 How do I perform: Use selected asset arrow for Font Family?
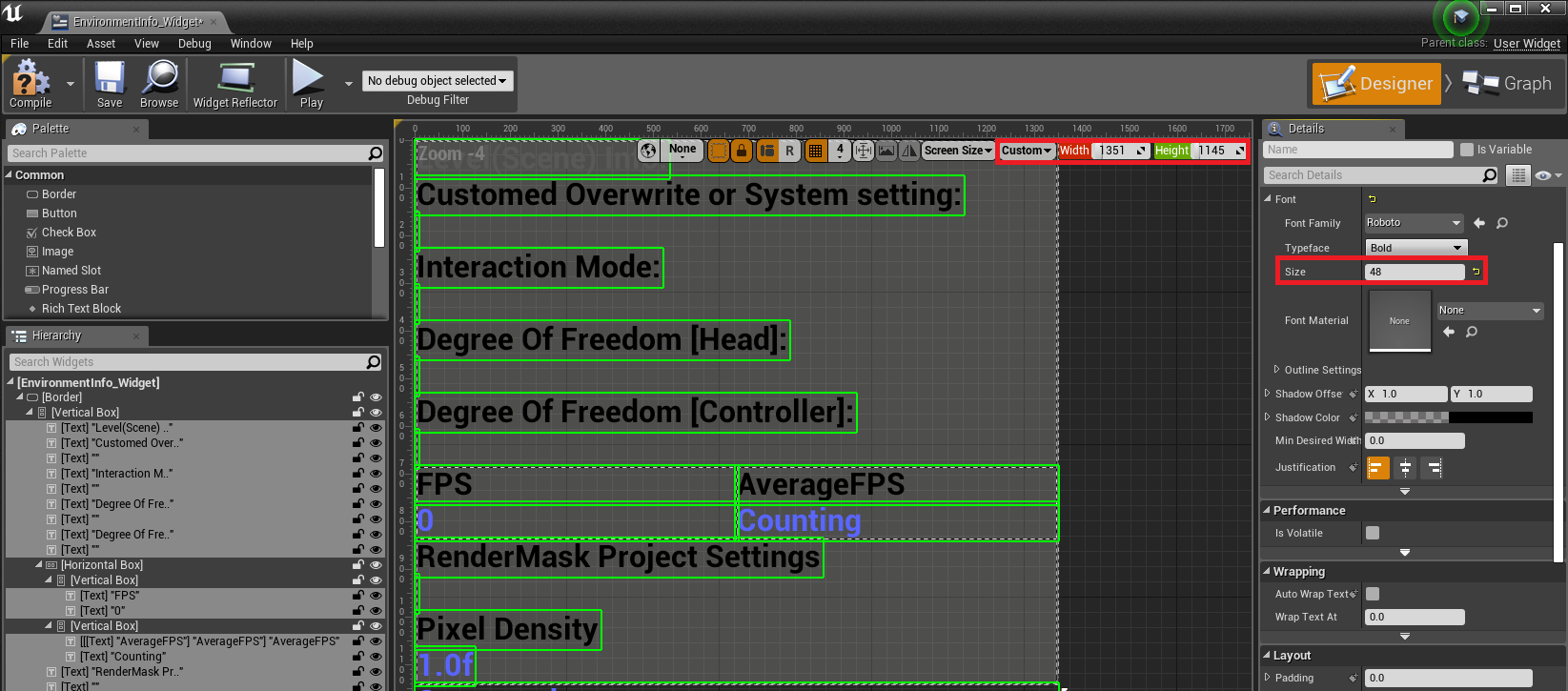pyautogui.click(x=1479, y=223)
